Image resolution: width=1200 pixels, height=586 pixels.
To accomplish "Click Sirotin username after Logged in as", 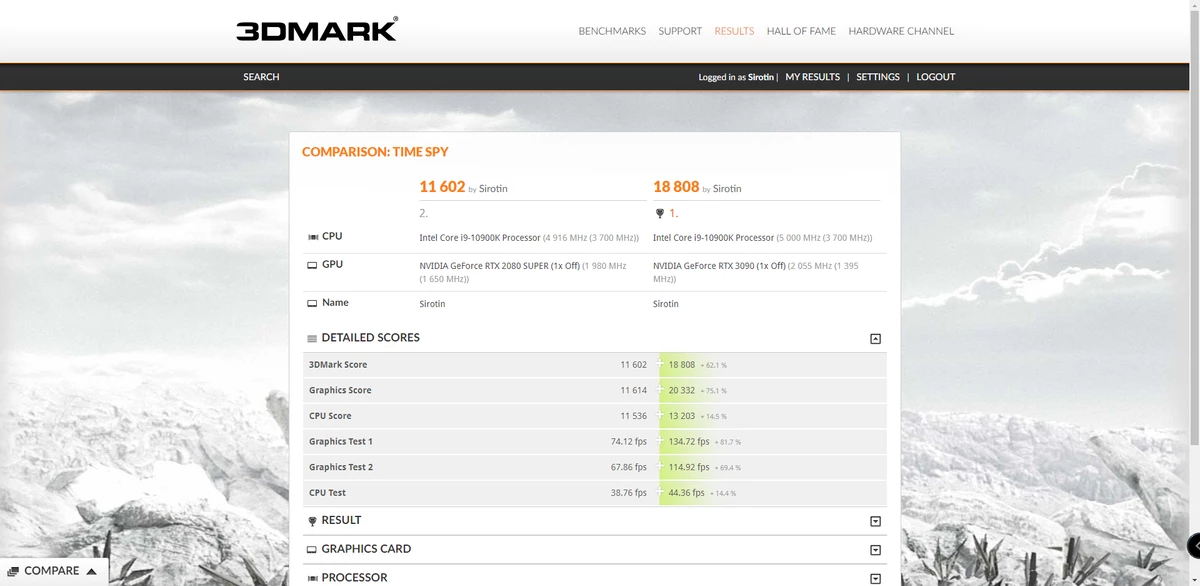I will (761, 77).
